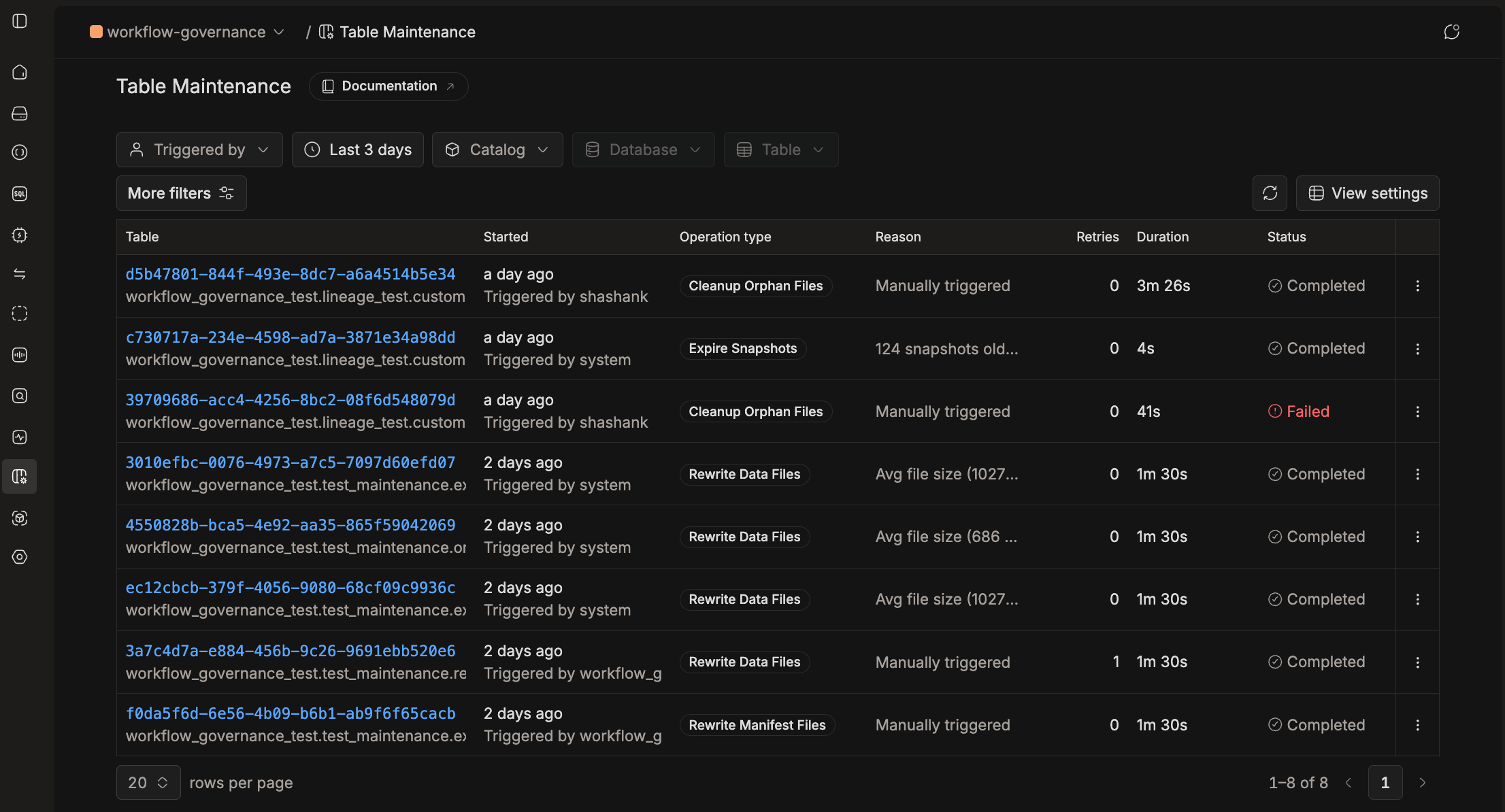
Task: Expand the Catalog filter dropdown
Action: pyautogui.click(x=497, y=150)
